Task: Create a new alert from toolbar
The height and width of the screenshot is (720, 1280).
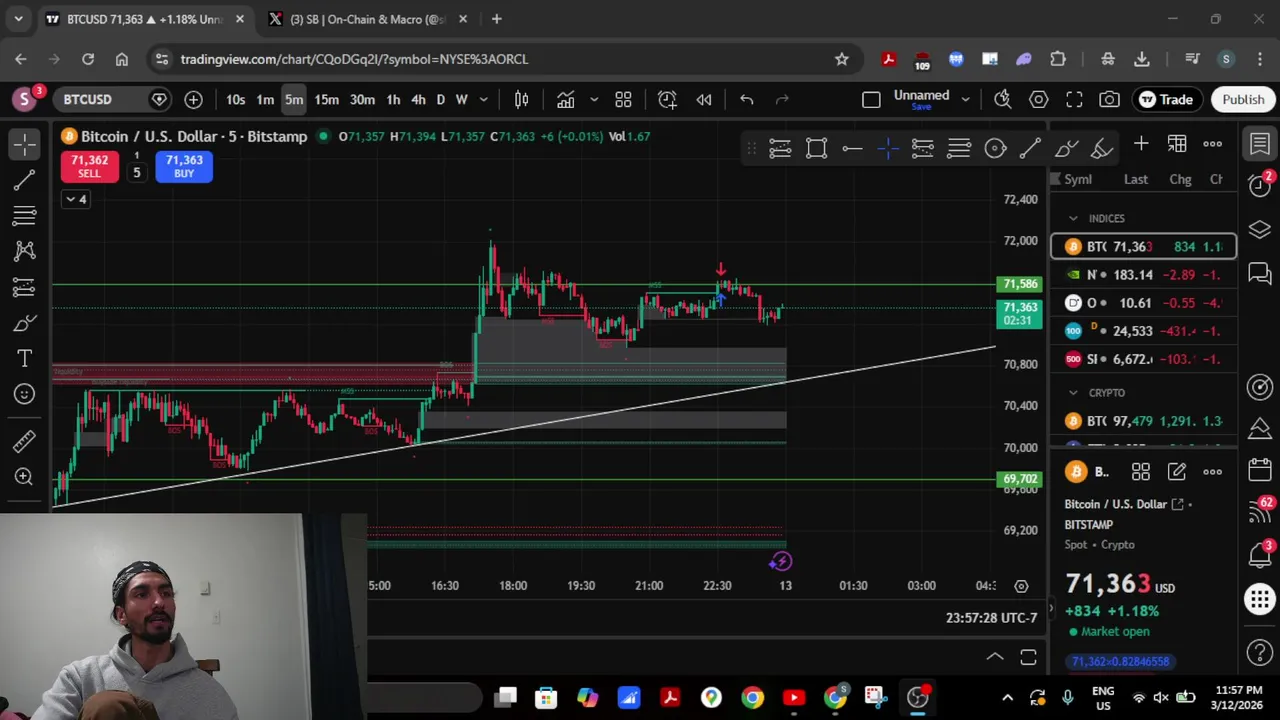Action: coord(667,99)
